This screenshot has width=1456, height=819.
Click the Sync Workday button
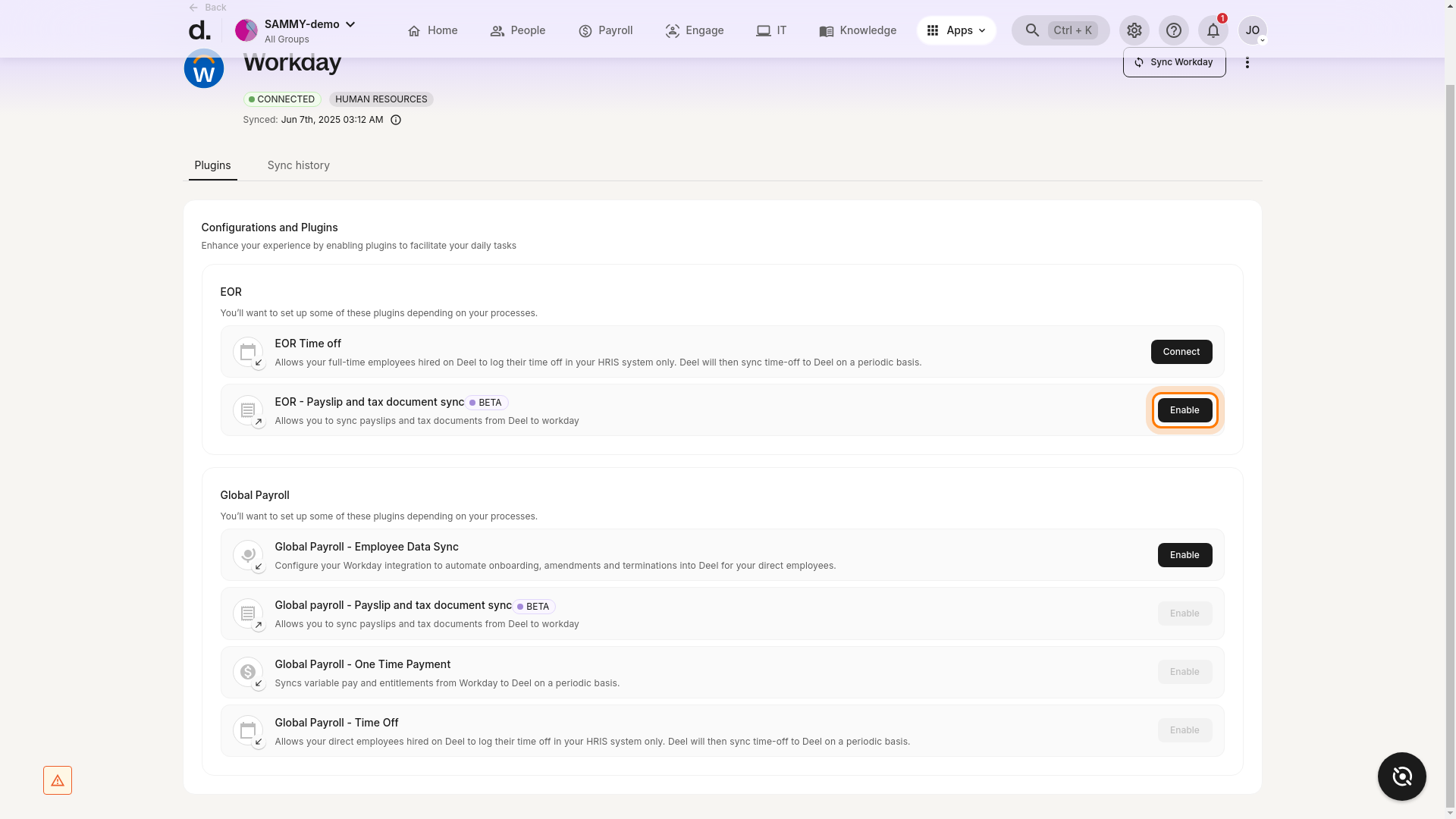pyautogui.click(x=1174, y=62)
